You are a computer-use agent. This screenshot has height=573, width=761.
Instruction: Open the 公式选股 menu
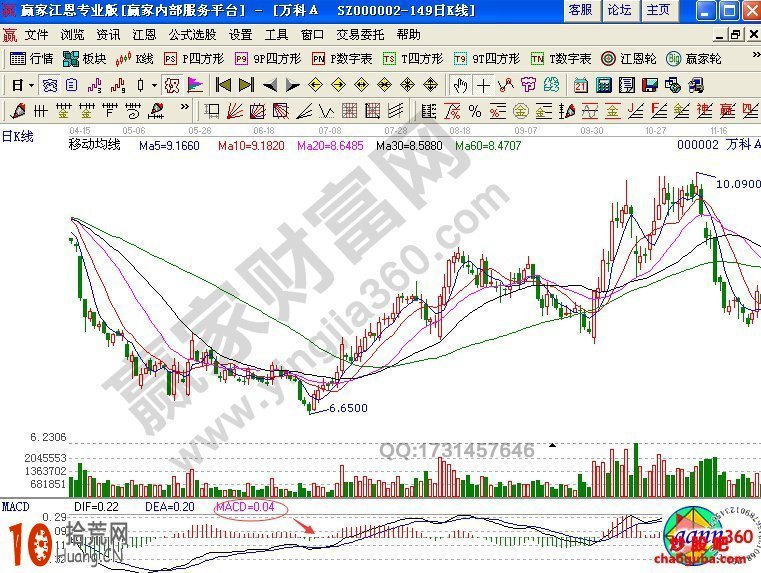192,34
